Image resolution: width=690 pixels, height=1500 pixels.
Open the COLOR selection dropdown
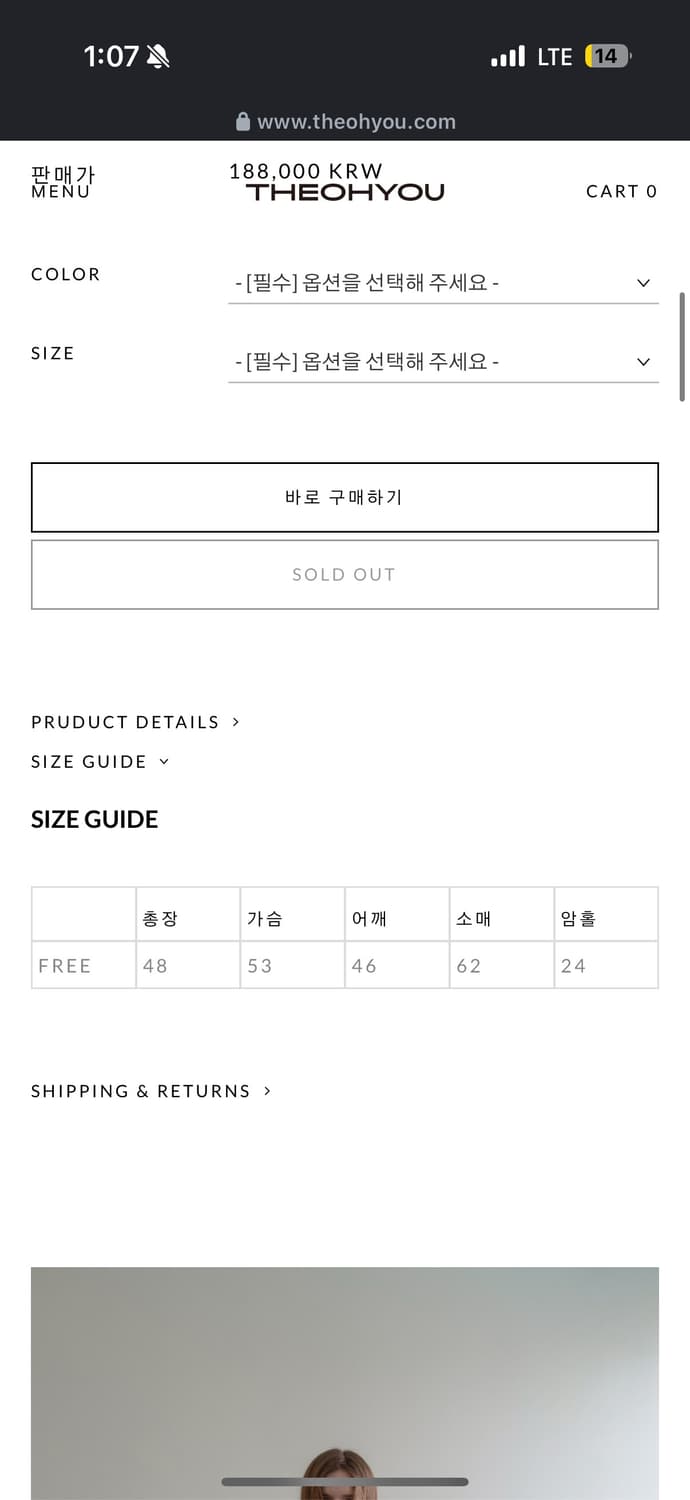click(443, 282)
